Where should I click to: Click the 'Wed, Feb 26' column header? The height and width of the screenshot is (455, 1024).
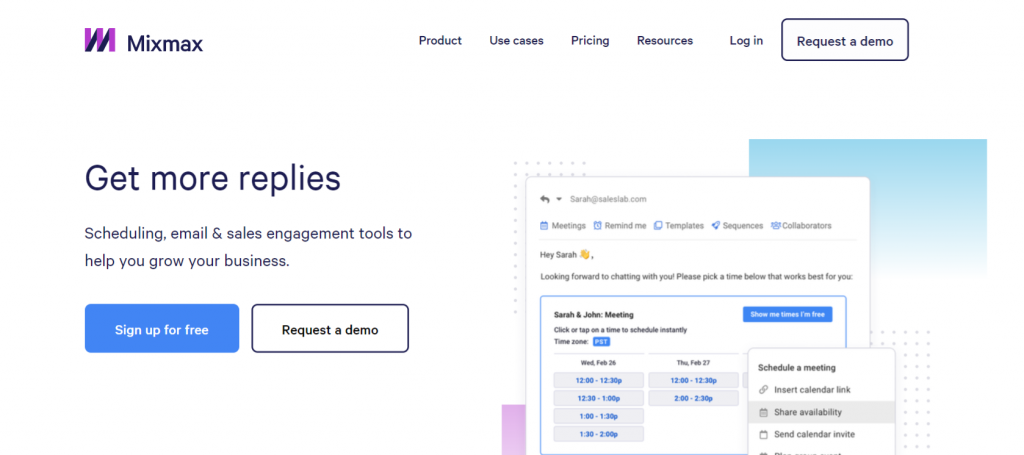pos(598,362)
